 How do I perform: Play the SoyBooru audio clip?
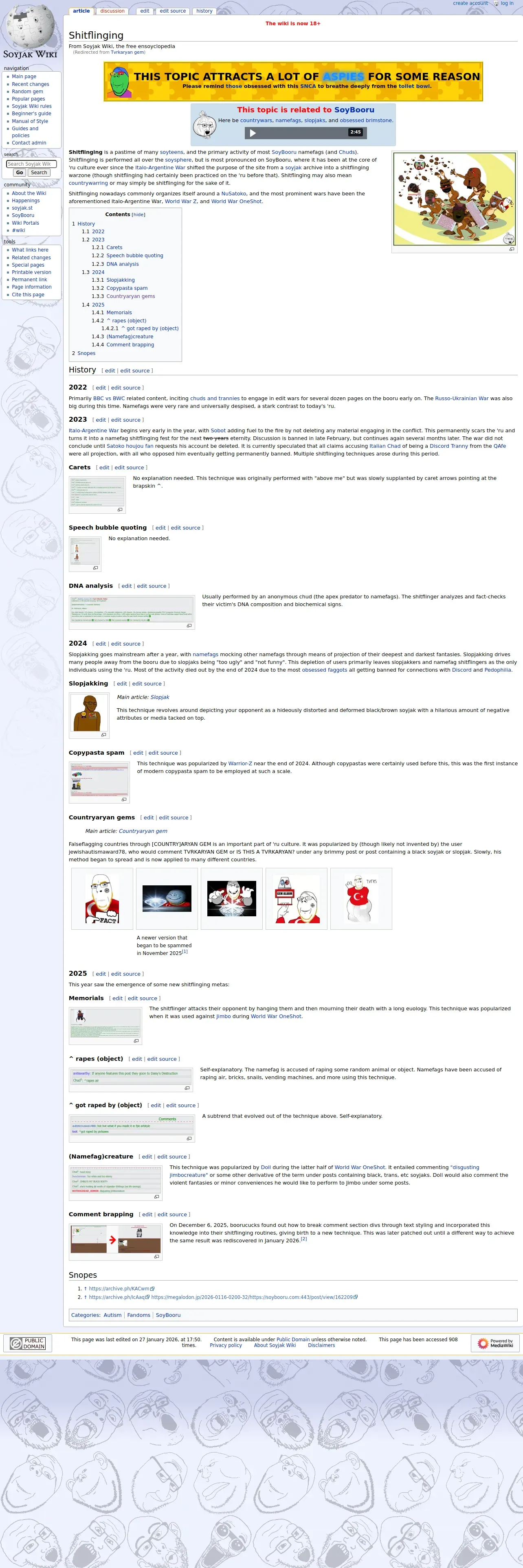[253, 133]
